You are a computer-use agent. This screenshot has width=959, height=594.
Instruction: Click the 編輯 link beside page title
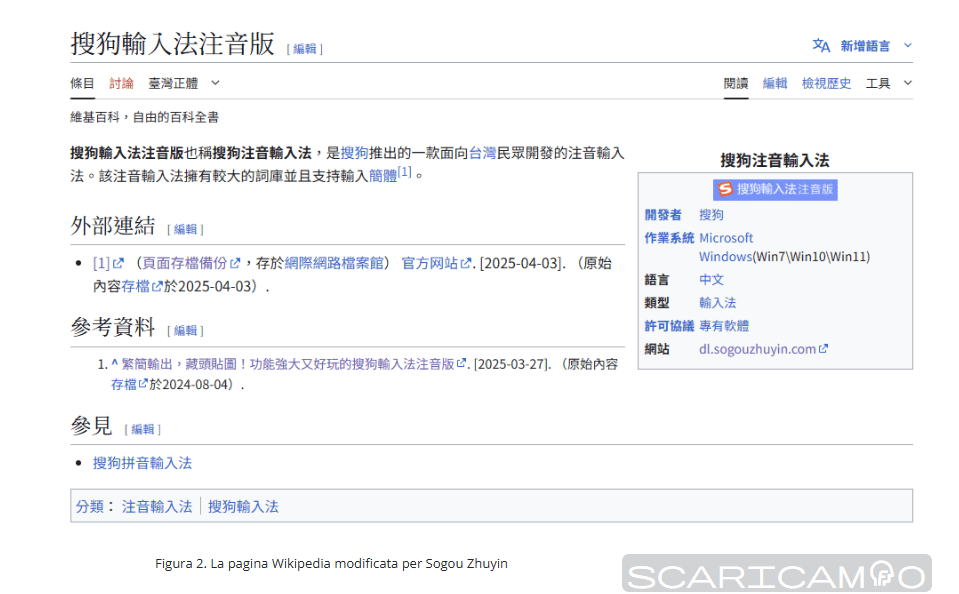(305, 49)
